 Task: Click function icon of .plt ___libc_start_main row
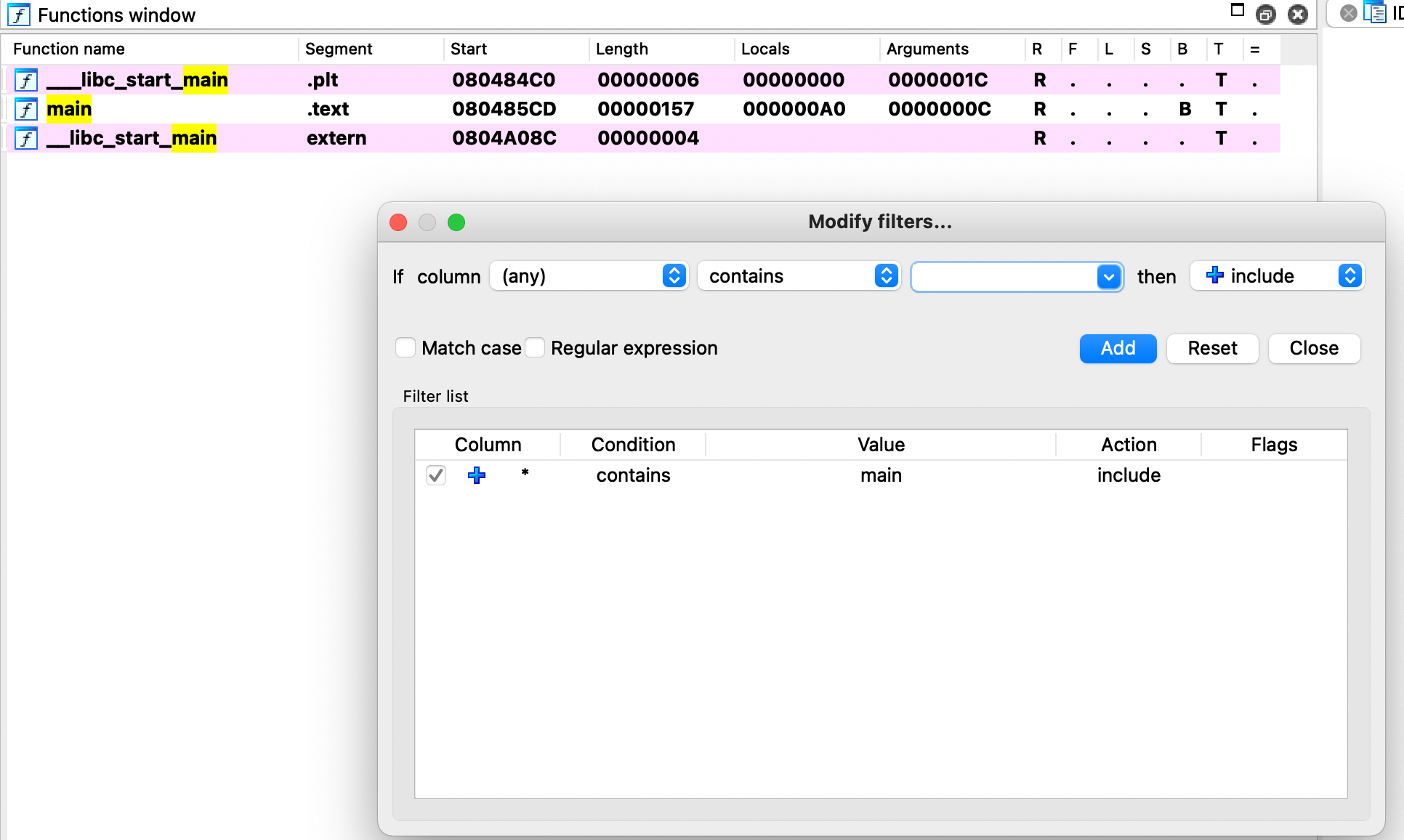tap(26, 80)
